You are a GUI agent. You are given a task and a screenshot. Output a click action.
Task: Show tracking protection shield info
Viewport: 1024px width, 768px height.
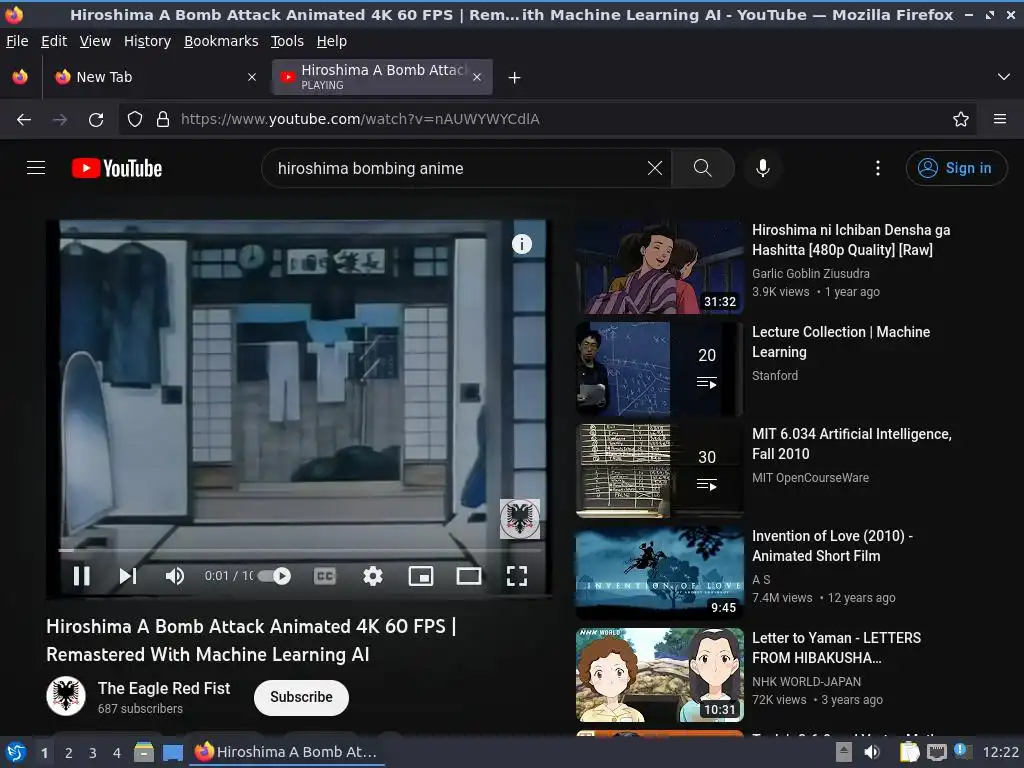pyautogui.click(x=135, y=120)
